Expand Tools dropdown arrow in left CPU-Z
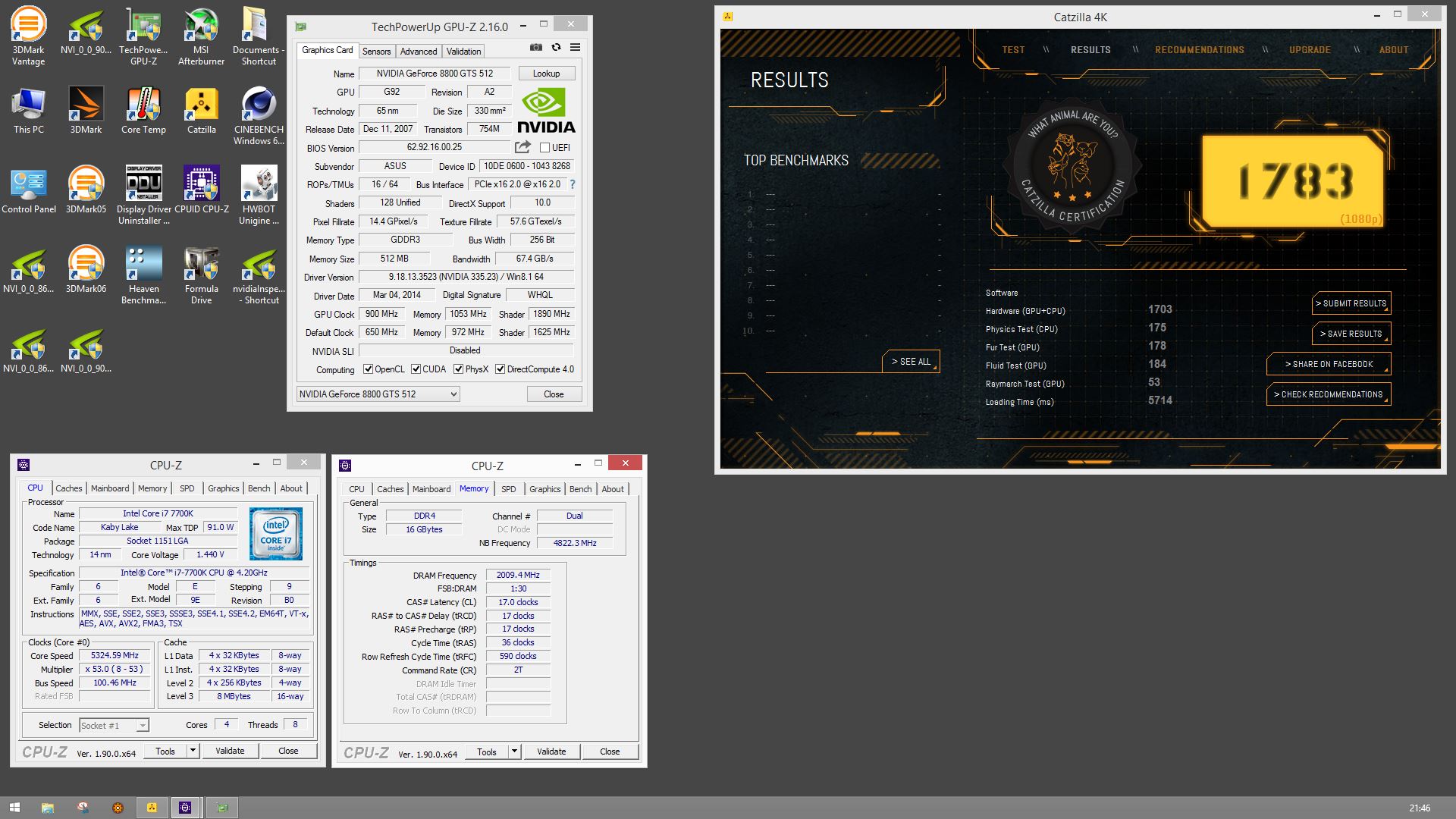 click(193, 751)
